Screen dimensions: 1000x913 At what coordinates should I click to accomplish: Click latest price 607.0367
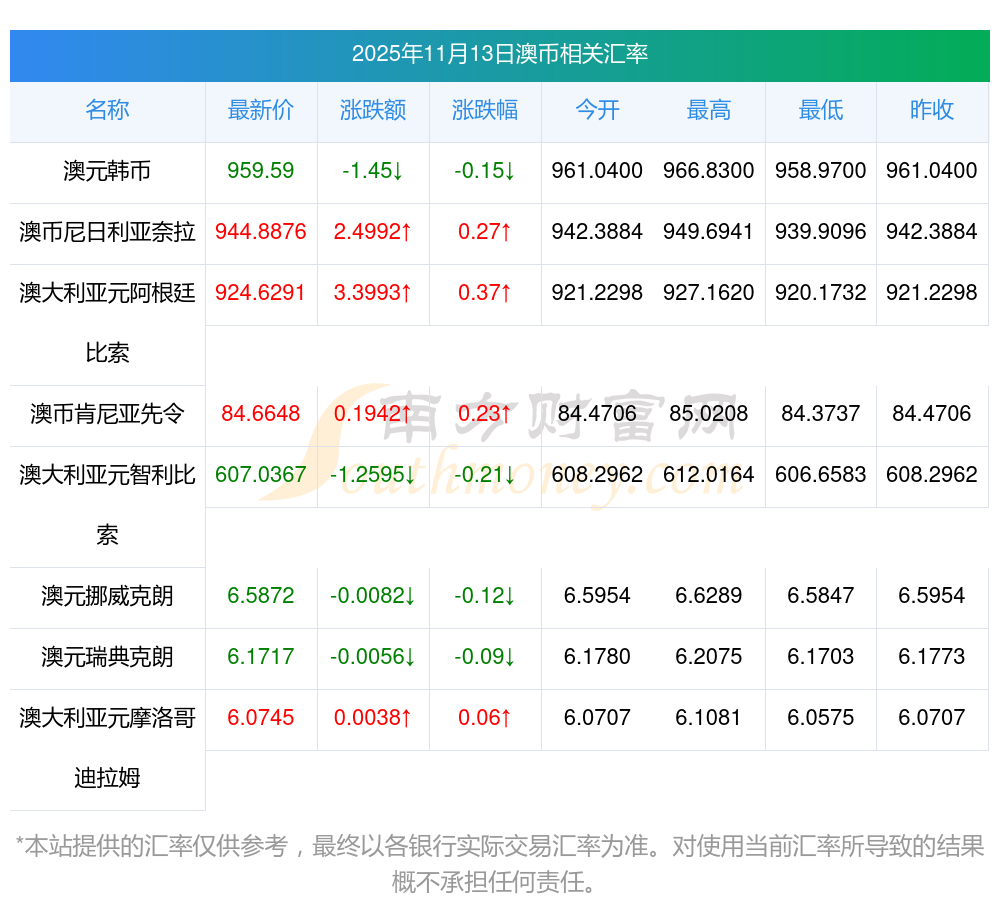[261, 474]
